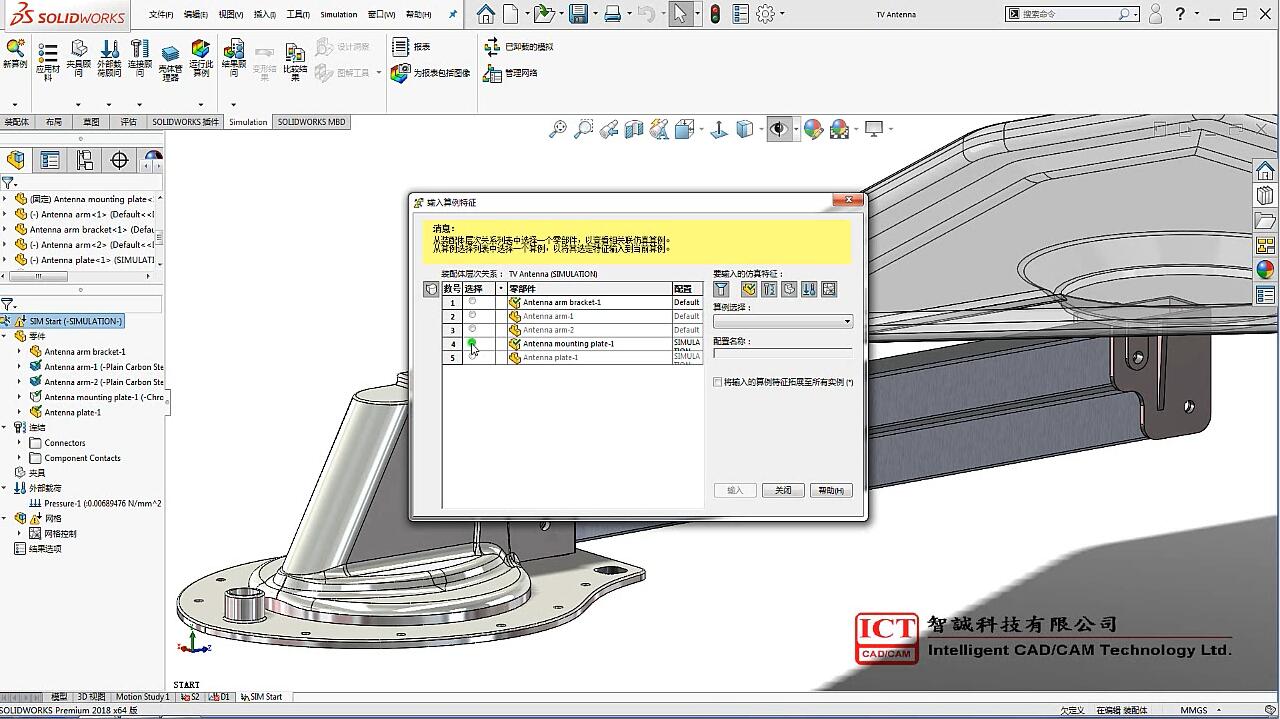1280x719 pixels.
Task: Select radio button for Antenna arm-1 row
Action: click(x=473, y=315)
